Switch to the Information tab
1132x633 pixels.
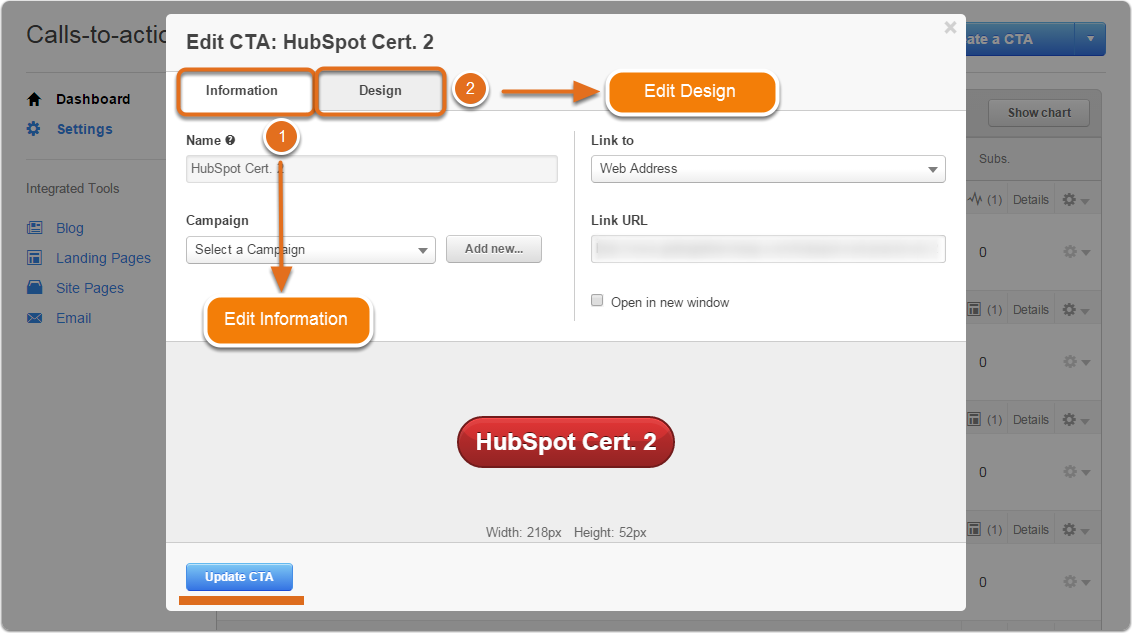245,91
